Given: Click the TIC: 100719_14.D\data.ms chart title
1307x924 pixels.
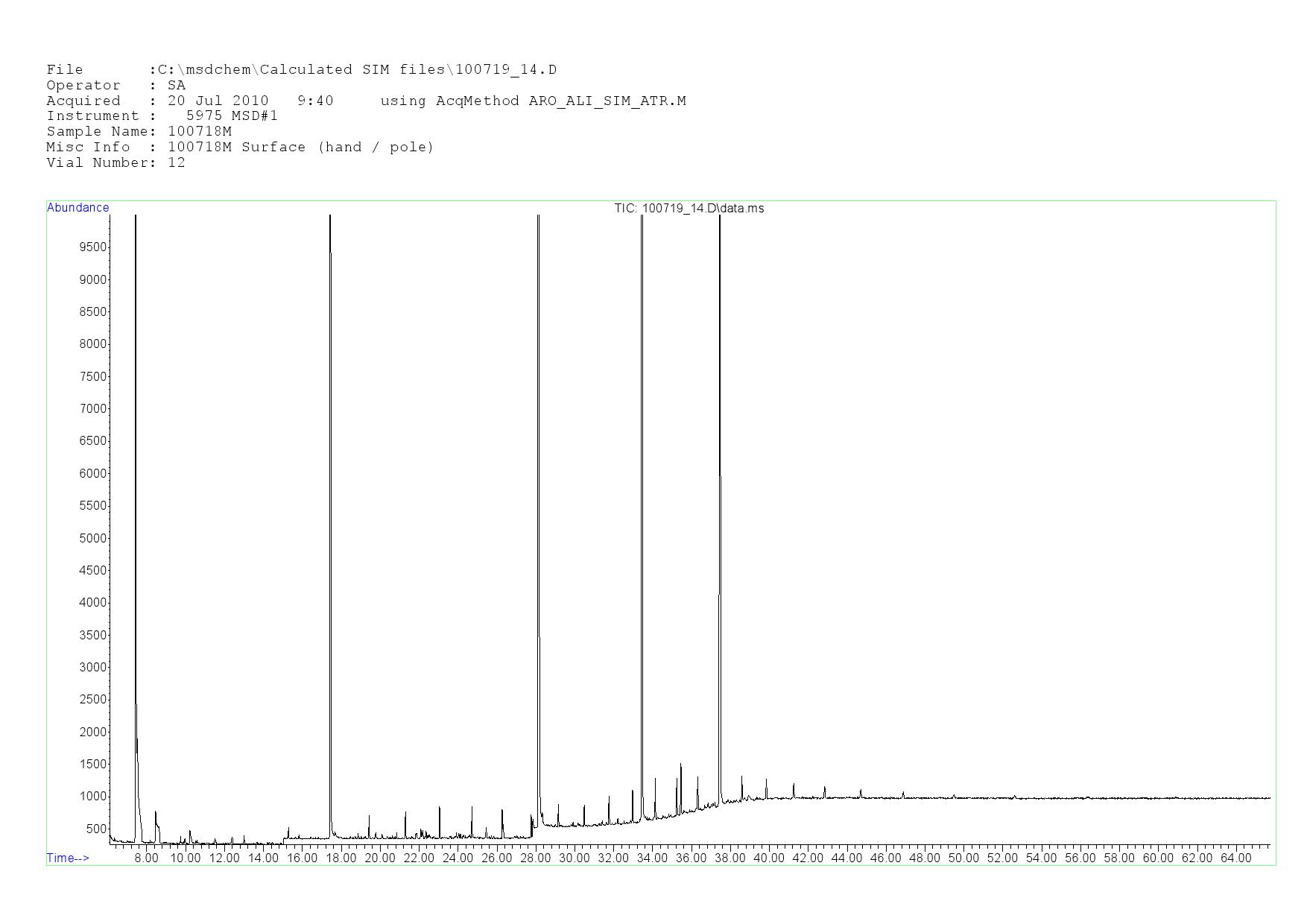Looking at the screenshot, I should (x=689, y=209).
